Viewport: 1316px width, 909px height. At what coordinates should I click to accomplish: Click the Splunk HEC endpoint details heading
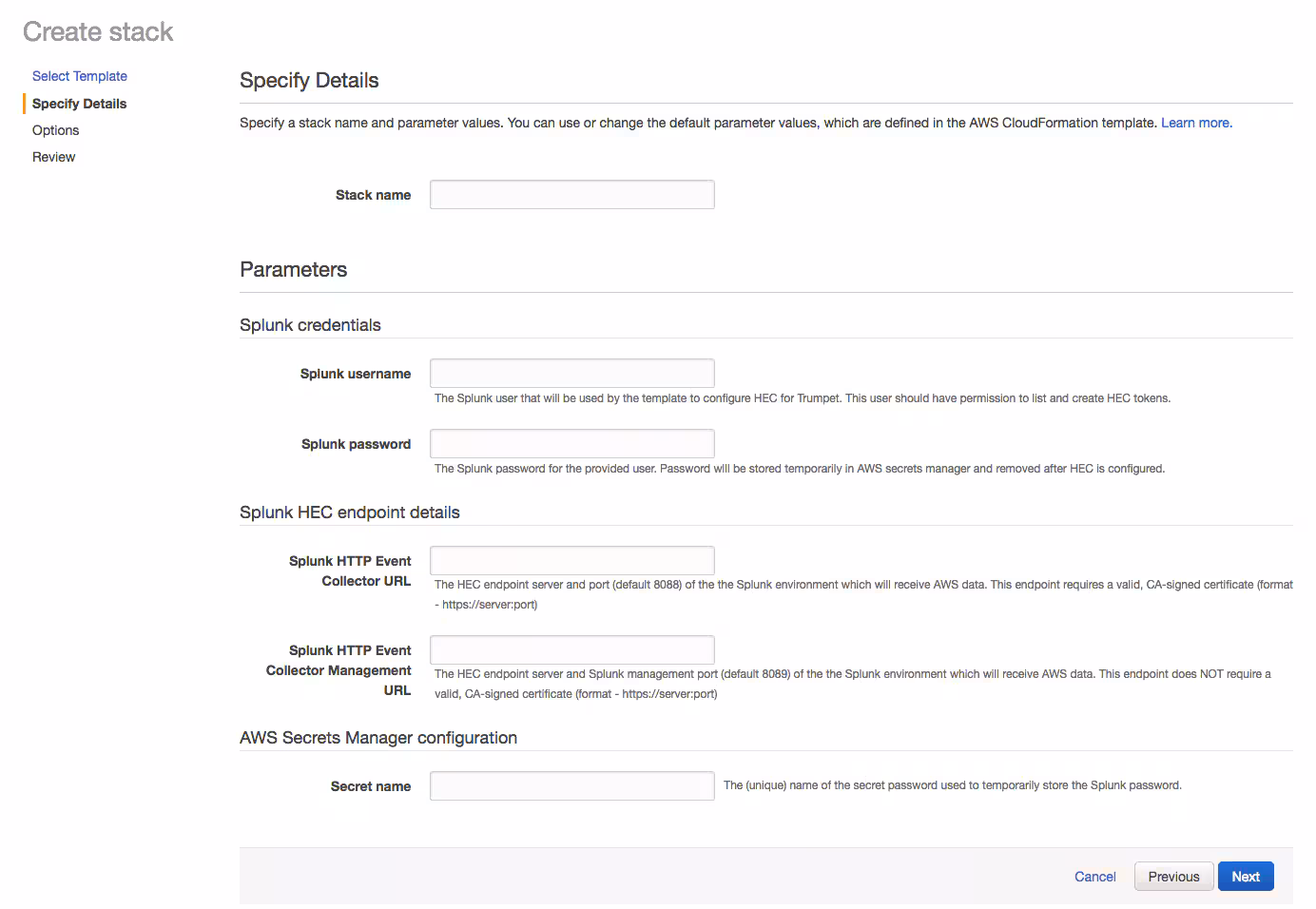[349, 513]
